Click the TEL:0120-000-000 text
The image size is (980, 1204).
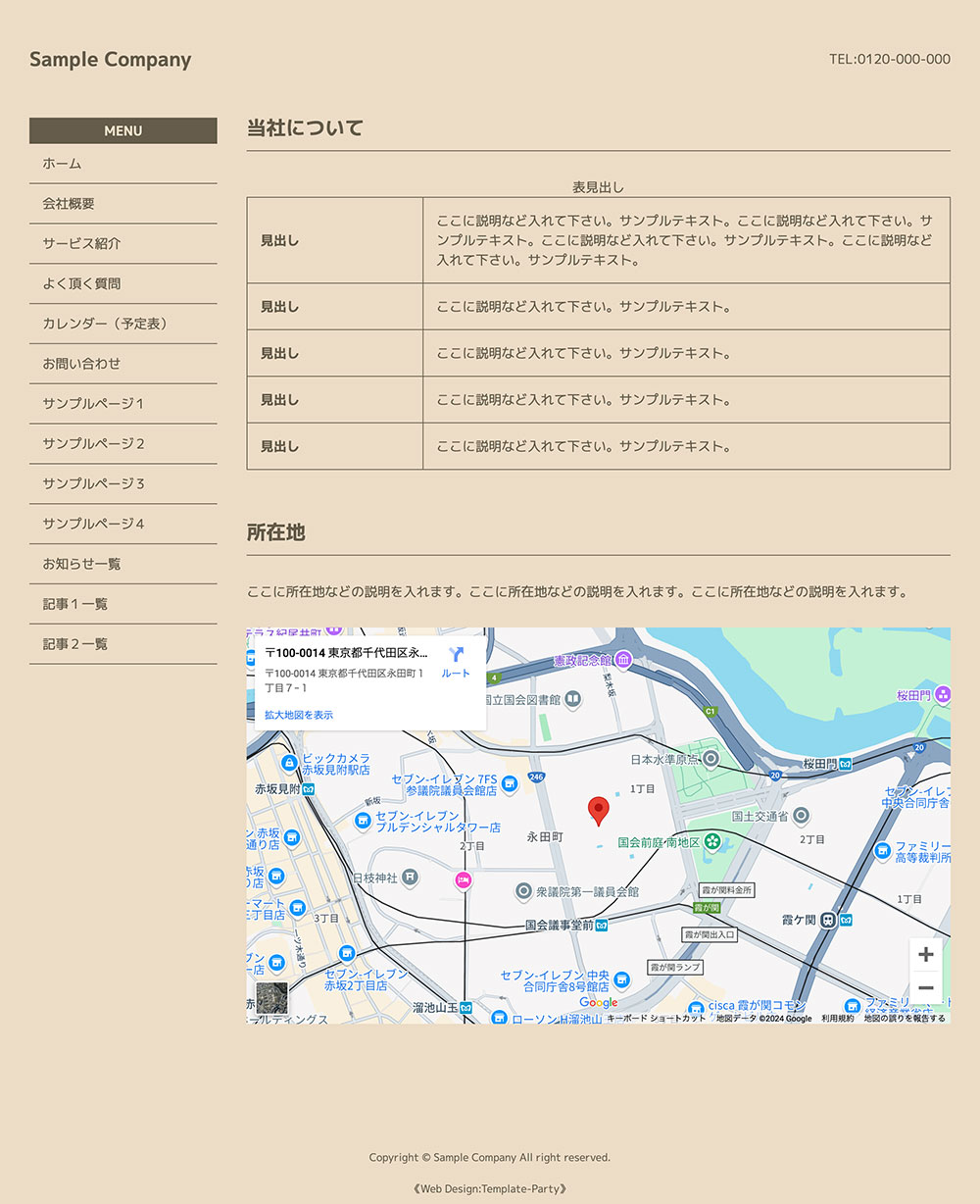[890, 59]
